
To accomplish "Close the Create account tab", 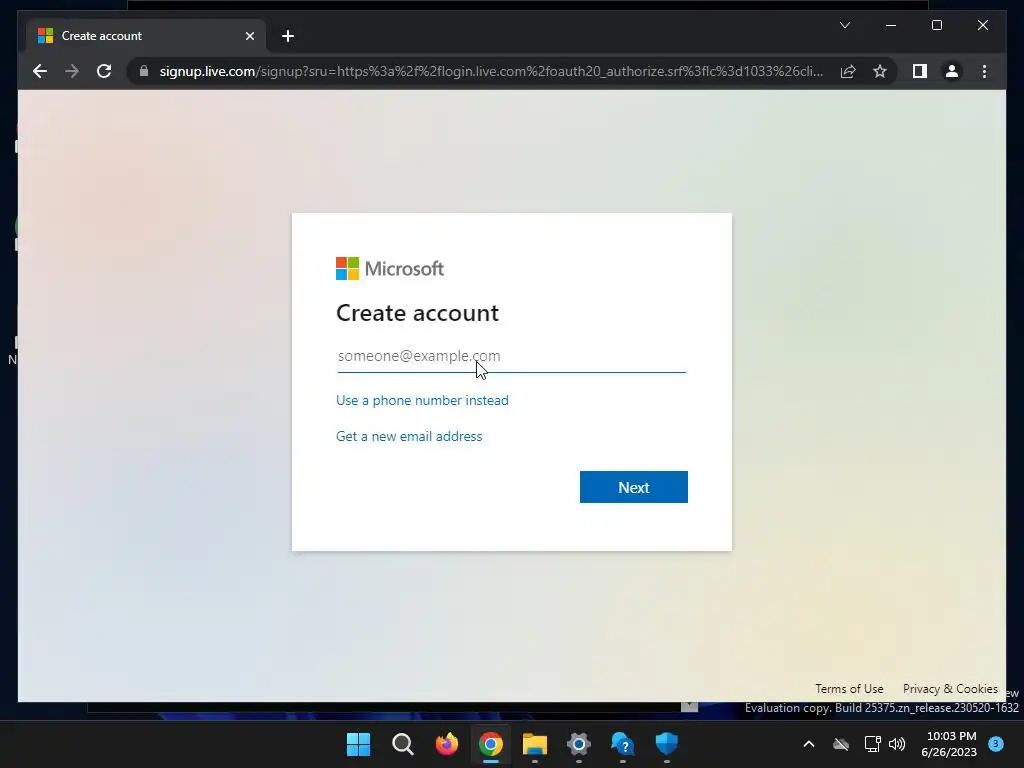I will coord(249,36).
